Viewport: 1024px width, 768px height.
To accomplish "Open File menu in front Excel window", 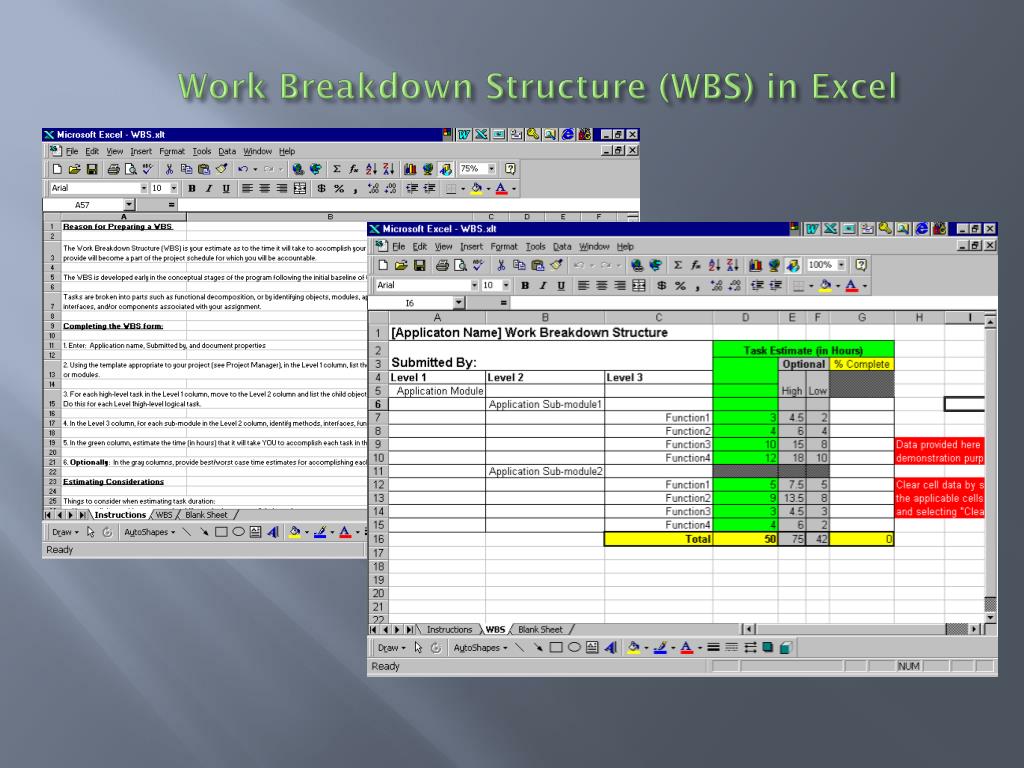I will (398, 247).
